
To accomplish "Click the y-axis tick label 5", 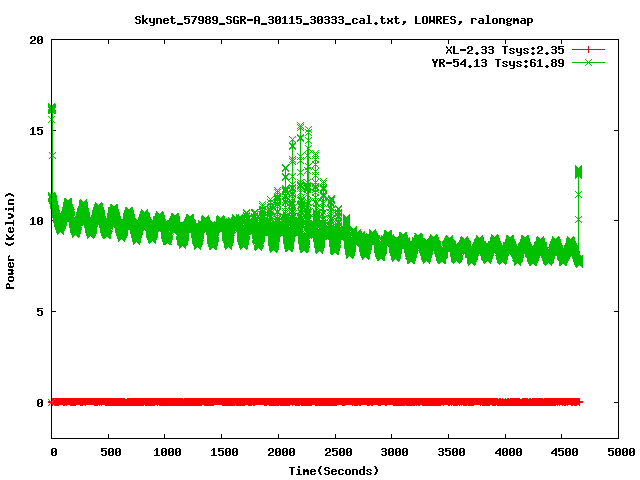I will tap(40, 312).
